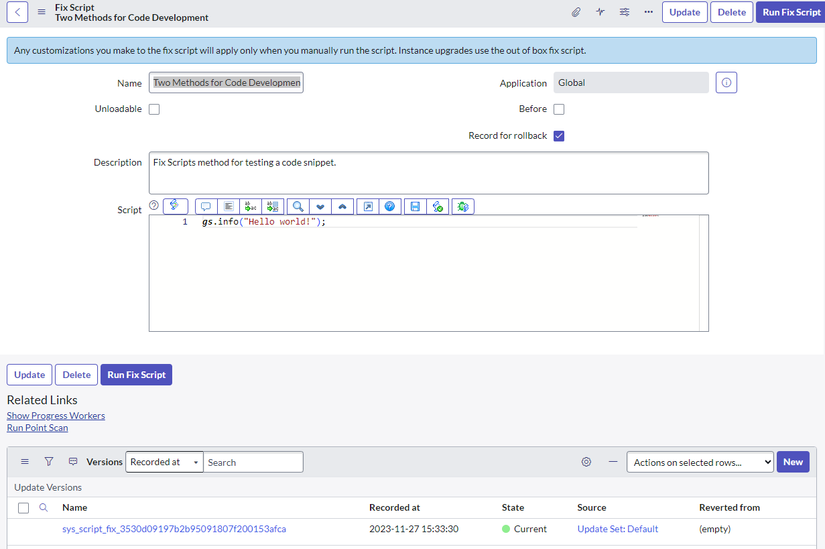Click Delete button in header
The width and height of the screenshot is (825, 549).
[731, 12]
